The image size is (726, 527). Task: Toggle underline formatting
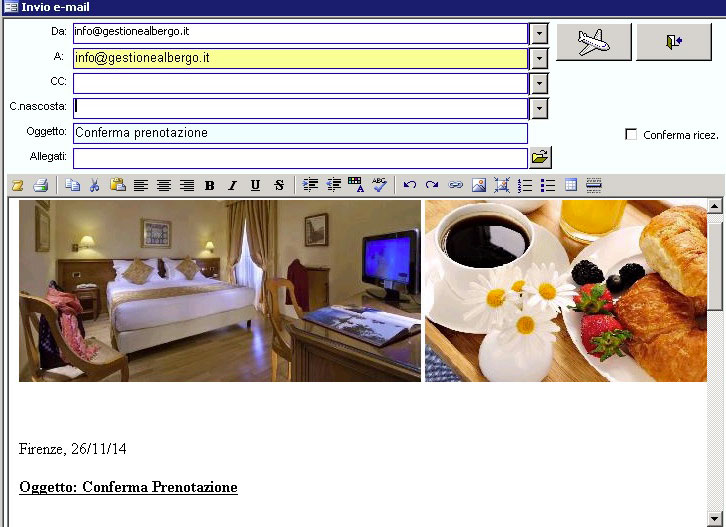[255, 185]
